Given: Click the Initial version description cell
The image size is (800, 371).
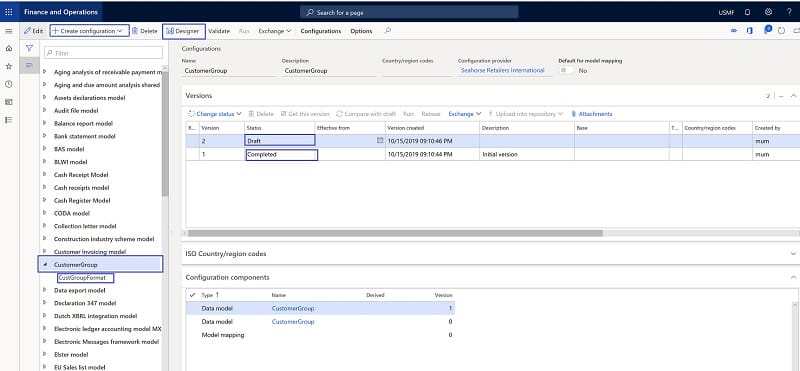Looking at the screenshot, I should [x=527, y=154].
